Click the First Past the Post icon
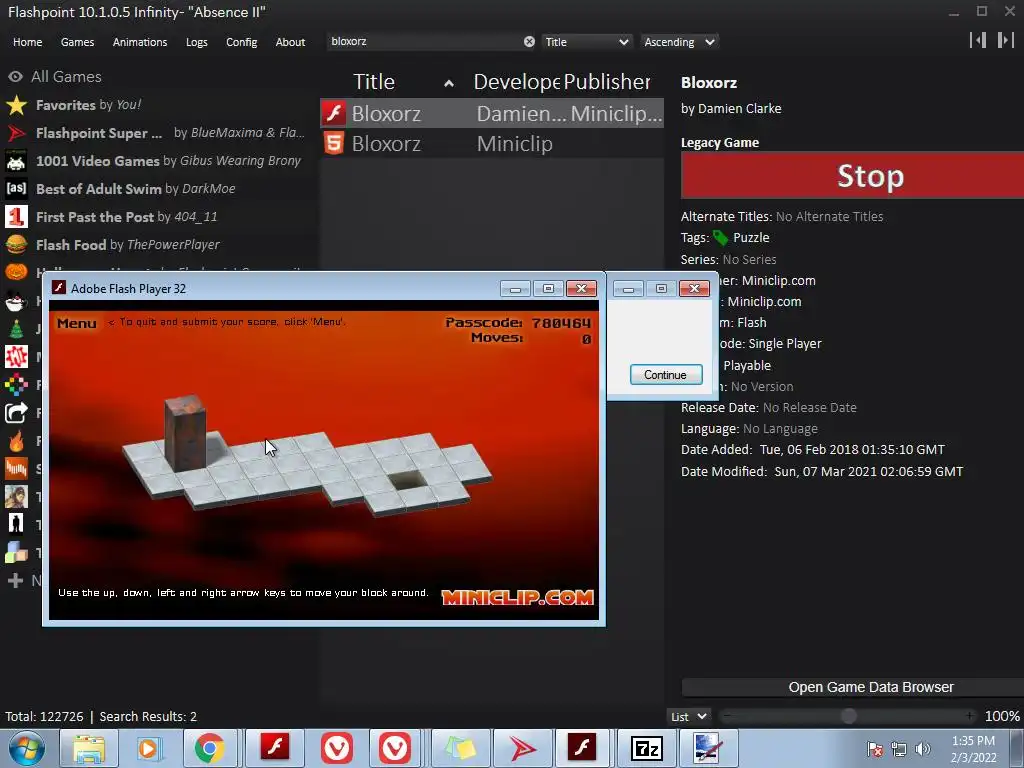Screen dimensions: 1024x768 pos(16,217)
